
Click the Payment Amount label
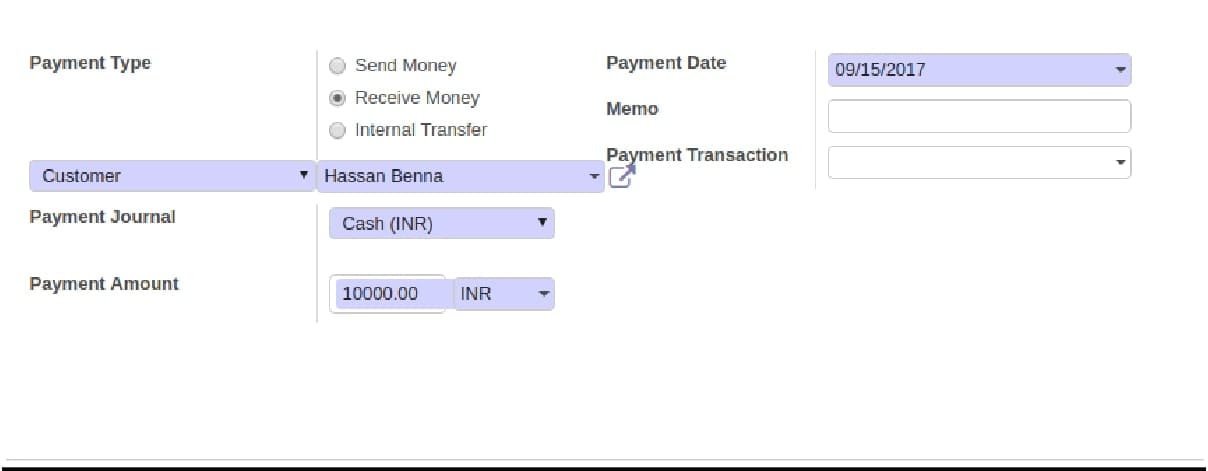point(104,284)
